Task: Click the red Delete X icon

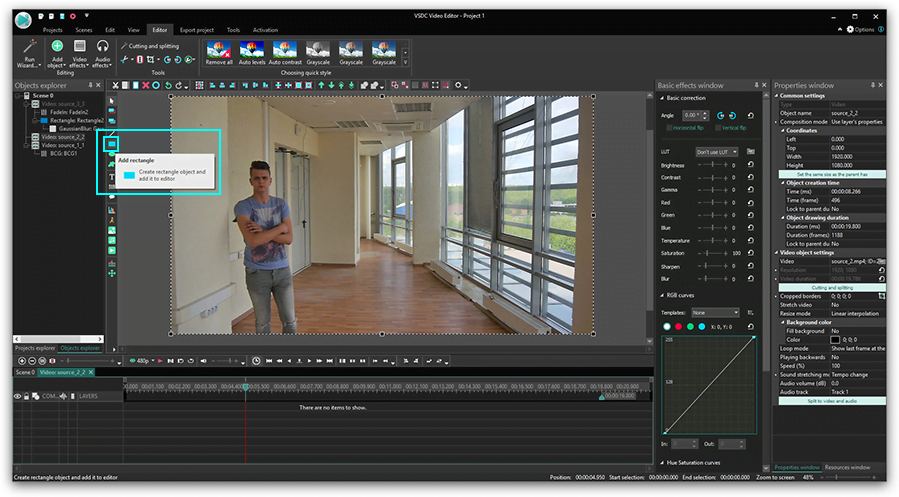Action: coord(146,85)
